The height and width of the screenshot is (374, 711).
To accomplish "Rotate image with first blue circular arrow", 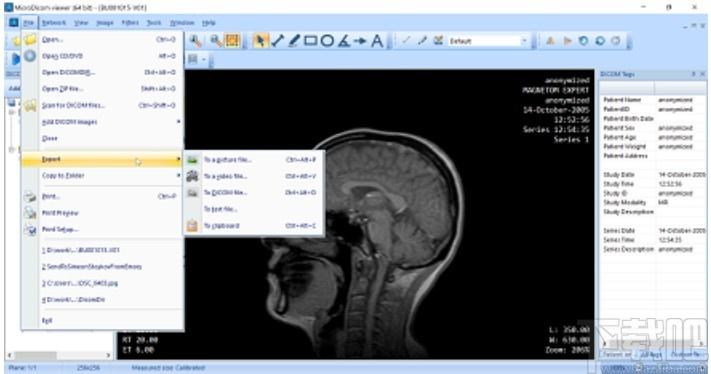I will pyautogui.click(x=584, y=41).
